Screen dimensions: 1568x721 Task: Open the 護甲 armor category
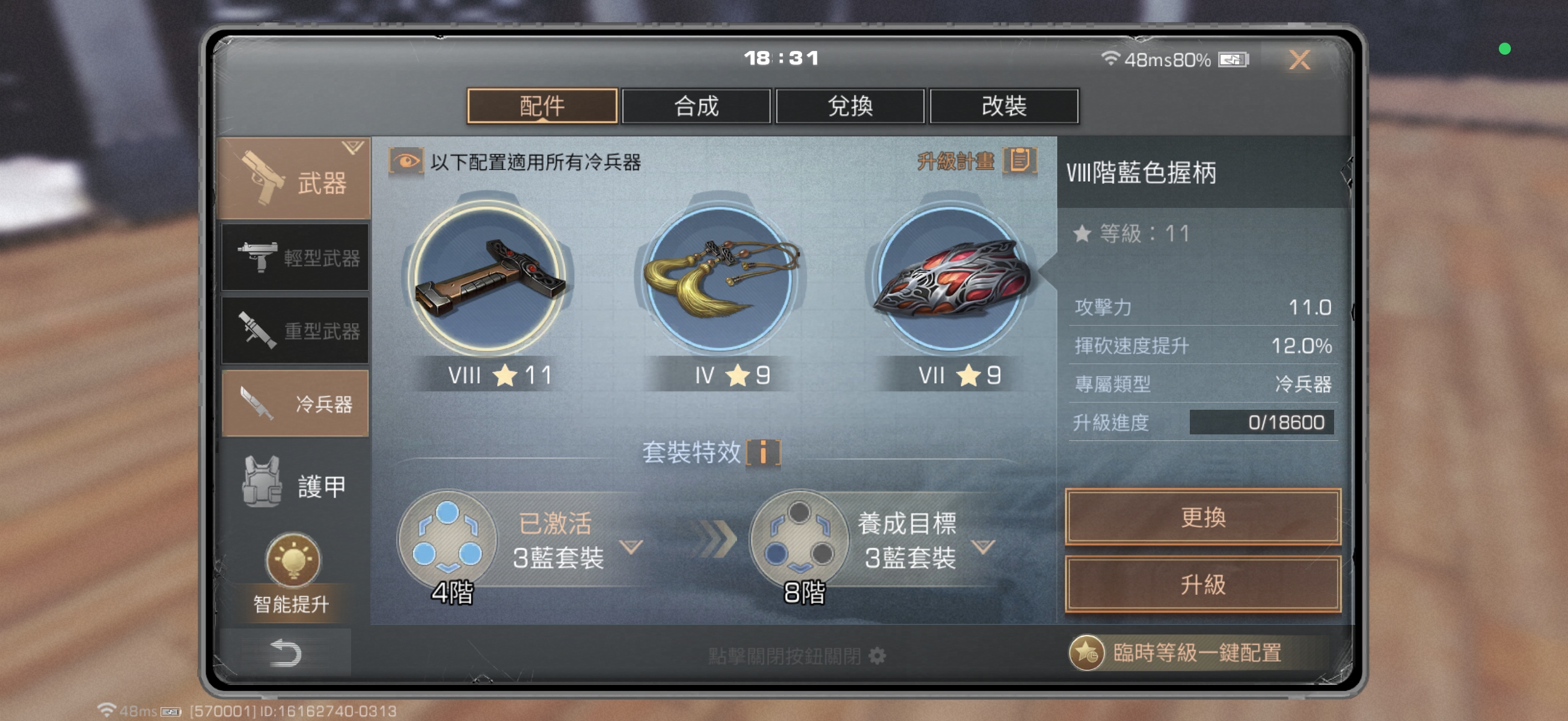click(x=295, y=484)
